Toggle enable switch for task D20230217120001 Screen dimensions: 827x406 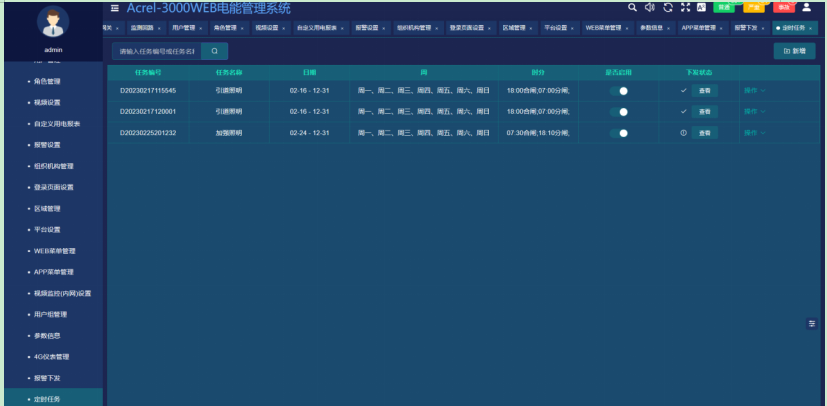[x=619, y=111]
